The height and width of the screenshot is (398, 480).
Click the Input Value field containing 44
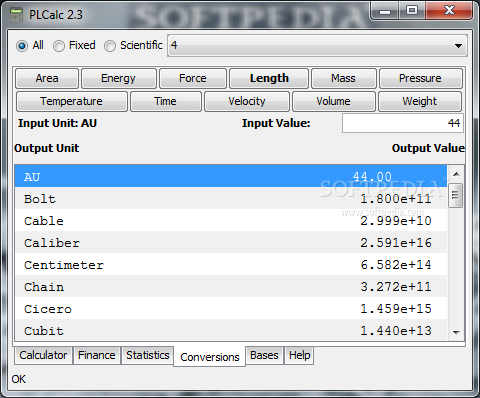(403, 123)
